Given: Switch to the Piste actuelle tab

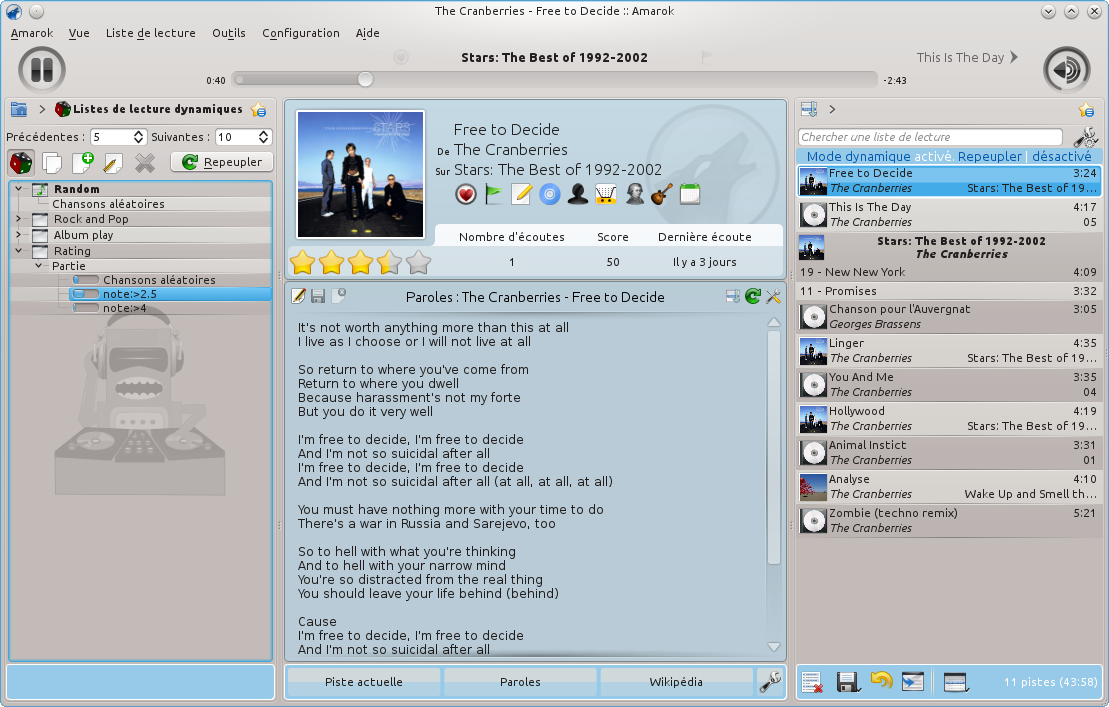Looking at the screenshot, I should 364,682.
